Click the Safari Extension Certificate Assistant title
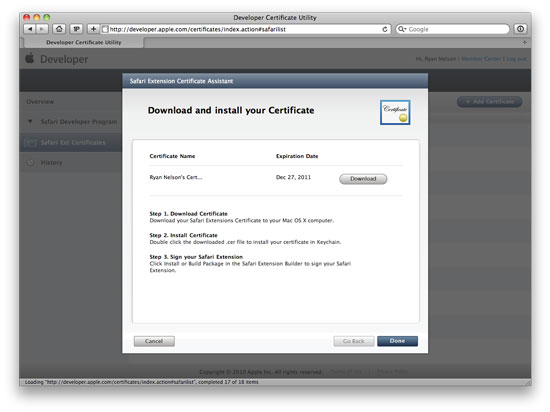The image size is (550, 412). [x=181, y=81]
